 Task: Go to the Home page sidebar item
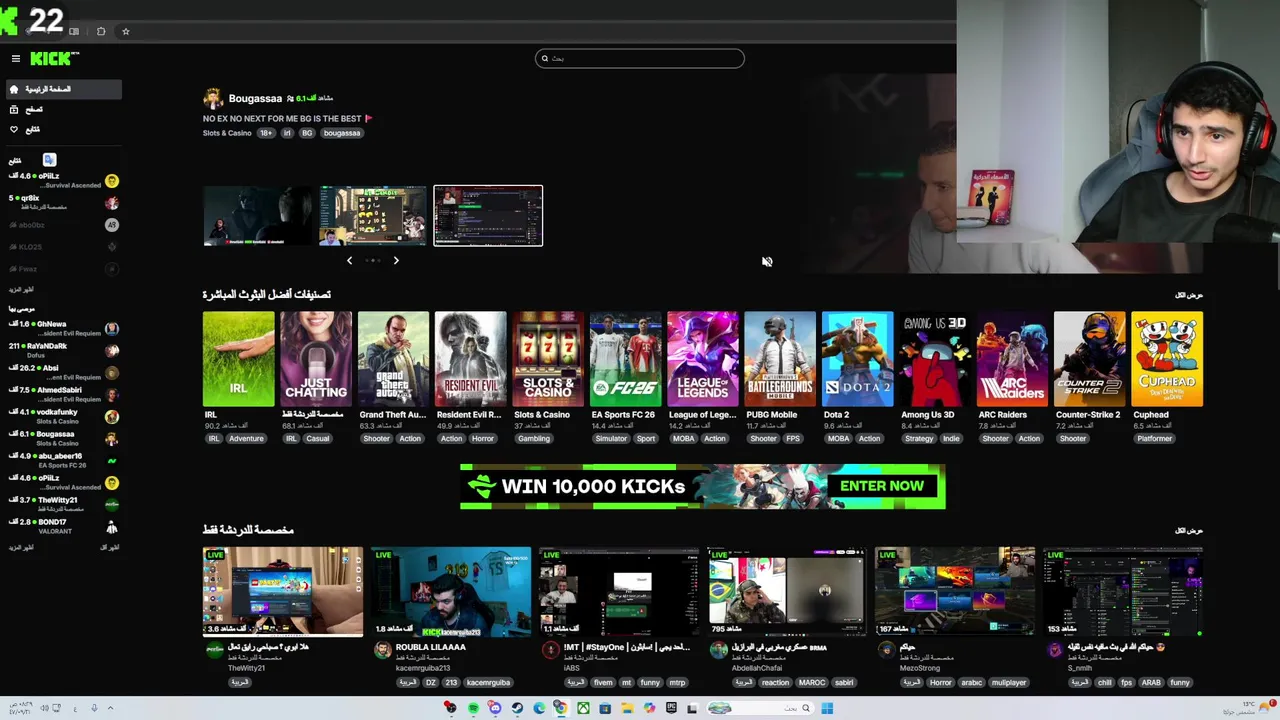point(62,89)
